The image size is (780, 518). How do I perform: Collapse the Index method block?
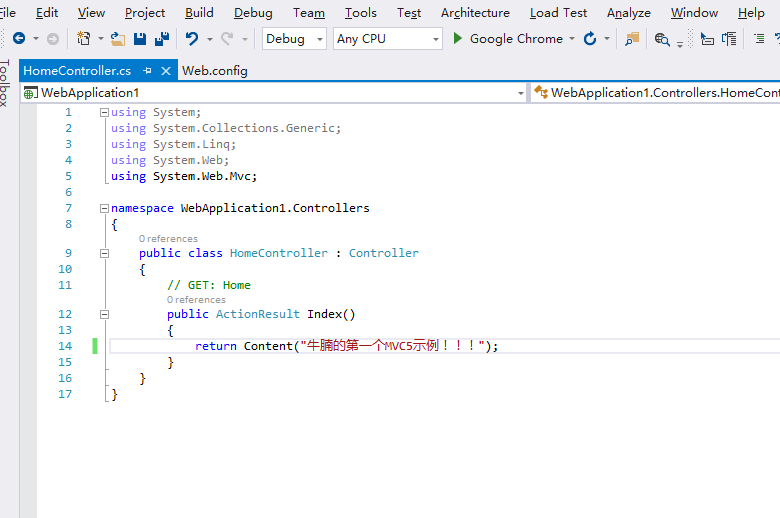(104, 314)
